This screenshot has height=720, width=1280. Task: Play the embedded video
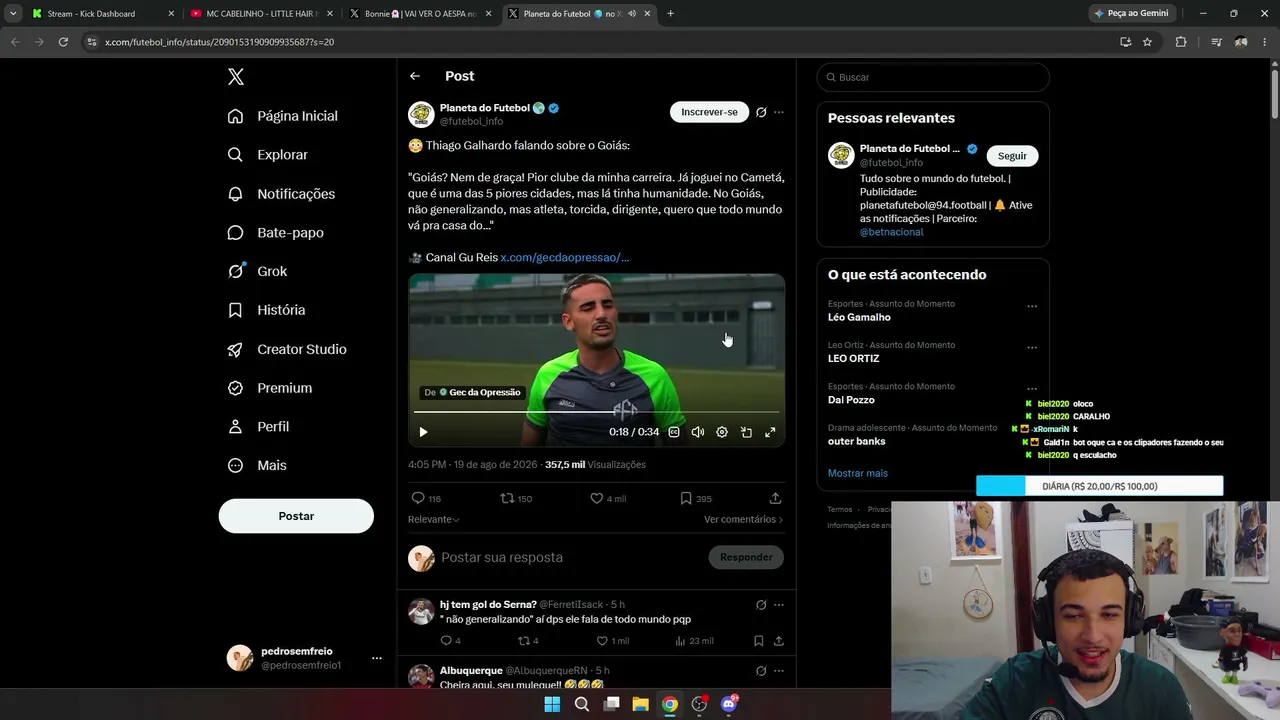tap(423, 432)
